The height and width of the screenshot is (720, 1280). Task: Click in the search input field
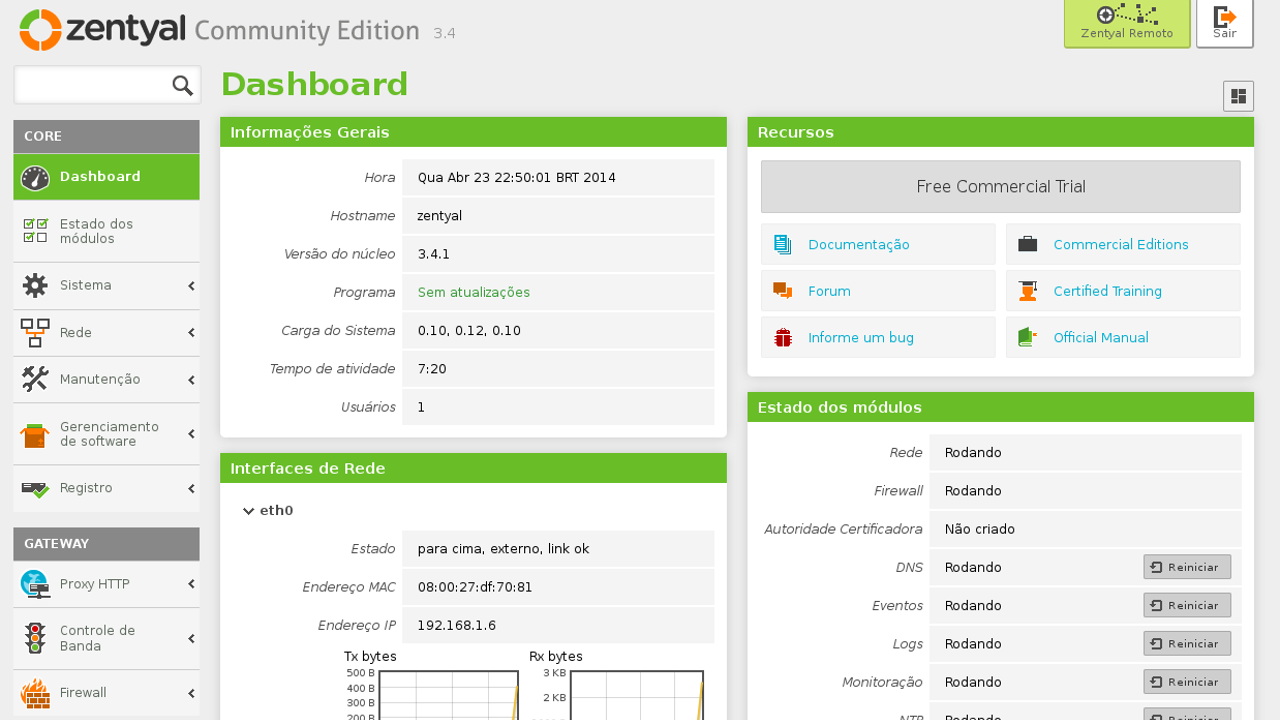92,86
